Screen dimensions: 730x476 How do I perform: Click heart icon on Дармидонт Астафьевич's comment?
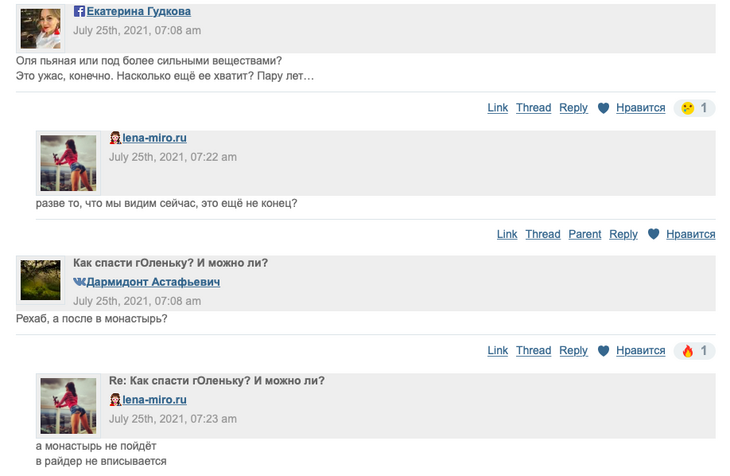[x=603, y=351]
